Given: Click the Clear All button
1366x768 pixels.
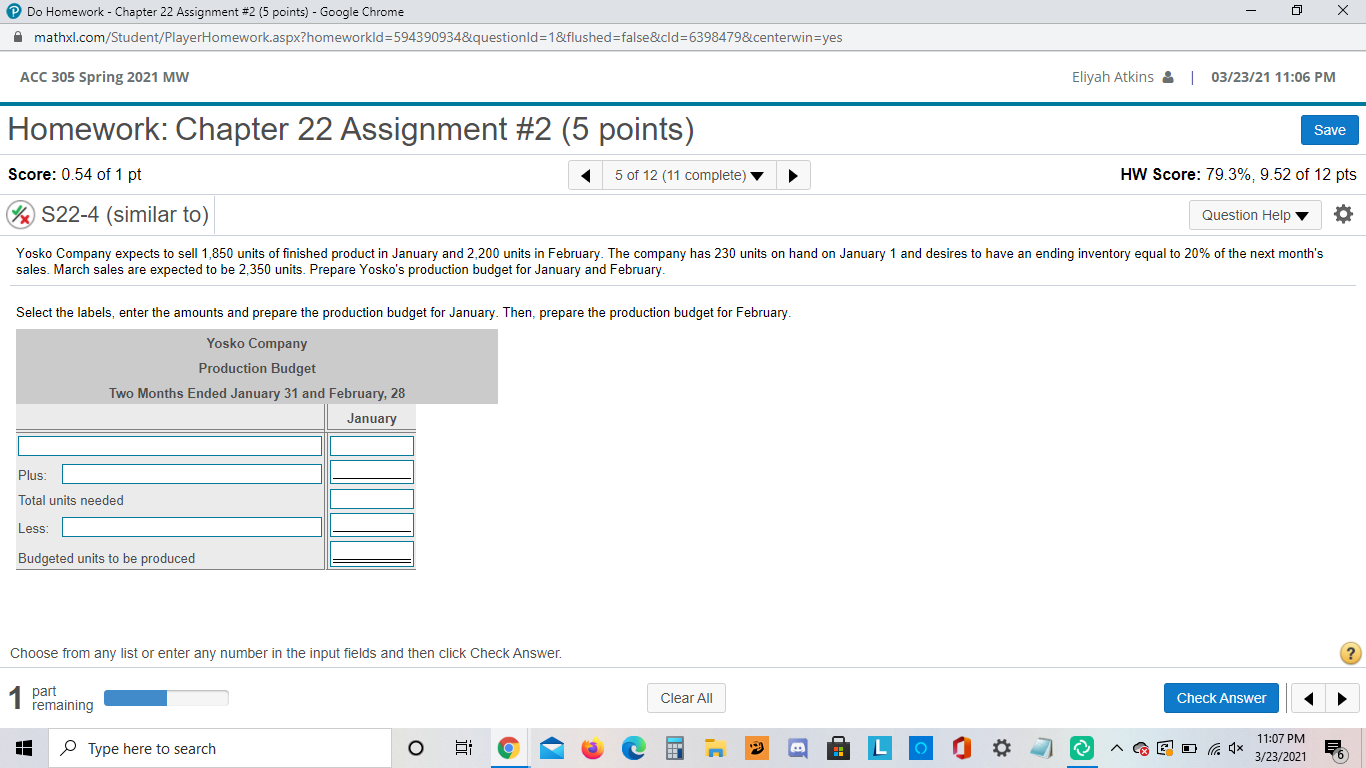Looking at the screenshot, I should (x=686, y=697).
